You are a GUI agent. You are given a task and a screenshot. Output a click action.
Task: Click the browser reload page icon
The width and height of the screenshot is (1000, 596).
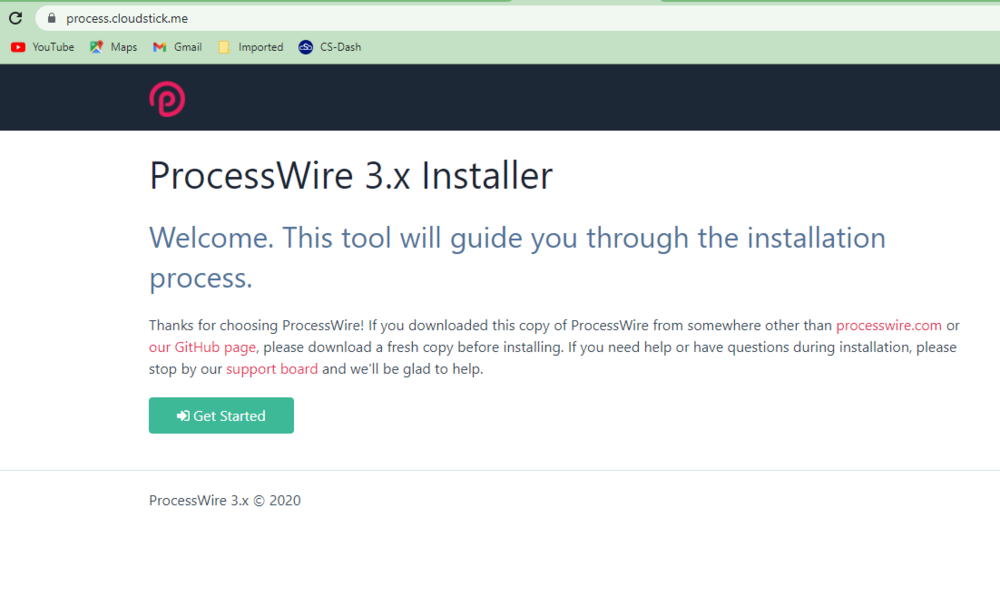(x=15, y=18)
